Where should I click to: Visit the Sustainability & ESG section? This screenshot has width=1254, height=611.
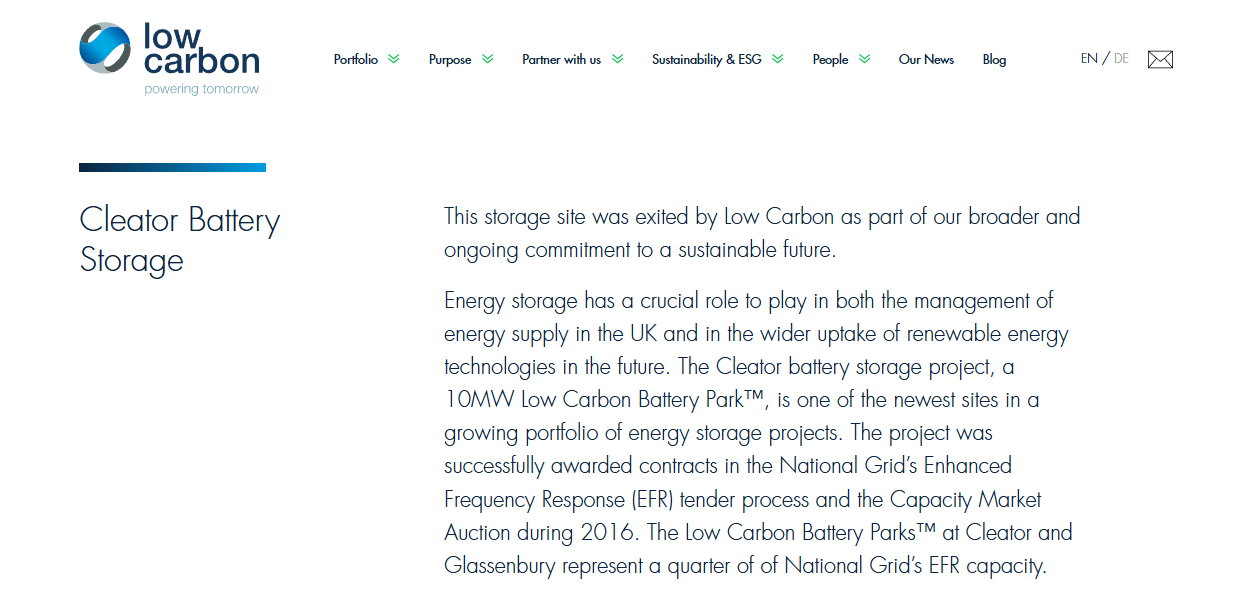[705, 59]
